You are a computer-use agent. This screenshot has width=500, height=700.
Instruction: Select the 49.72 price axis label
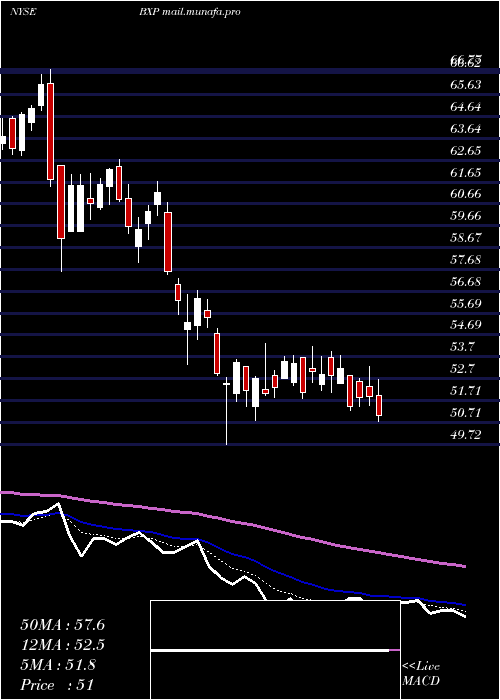(466, 434)
